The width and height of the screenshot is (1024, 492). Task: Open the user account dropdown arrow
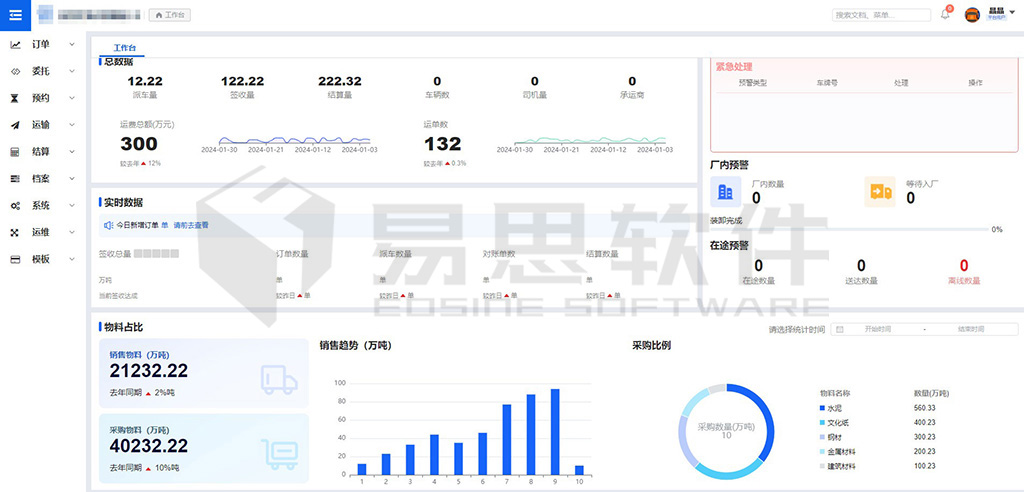click(x=1011, y=13)
